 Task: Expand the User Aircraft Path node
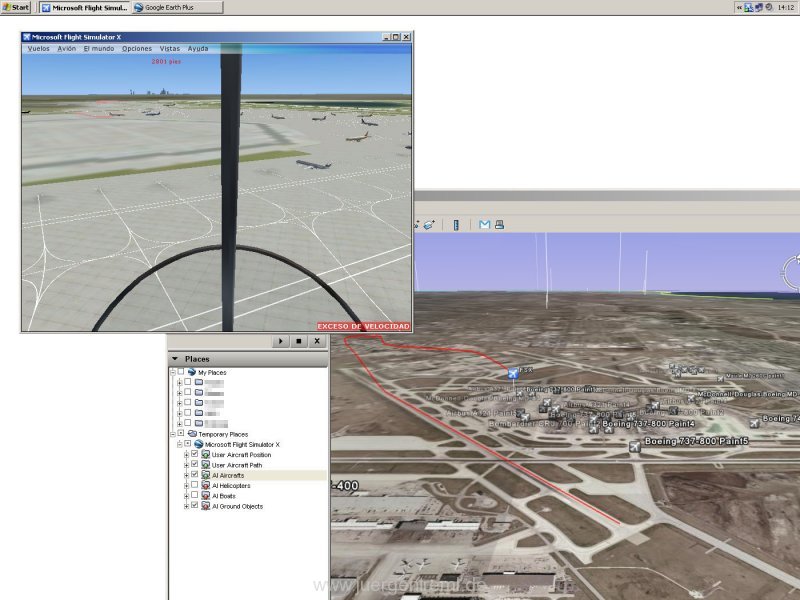(x=186, y=465)
